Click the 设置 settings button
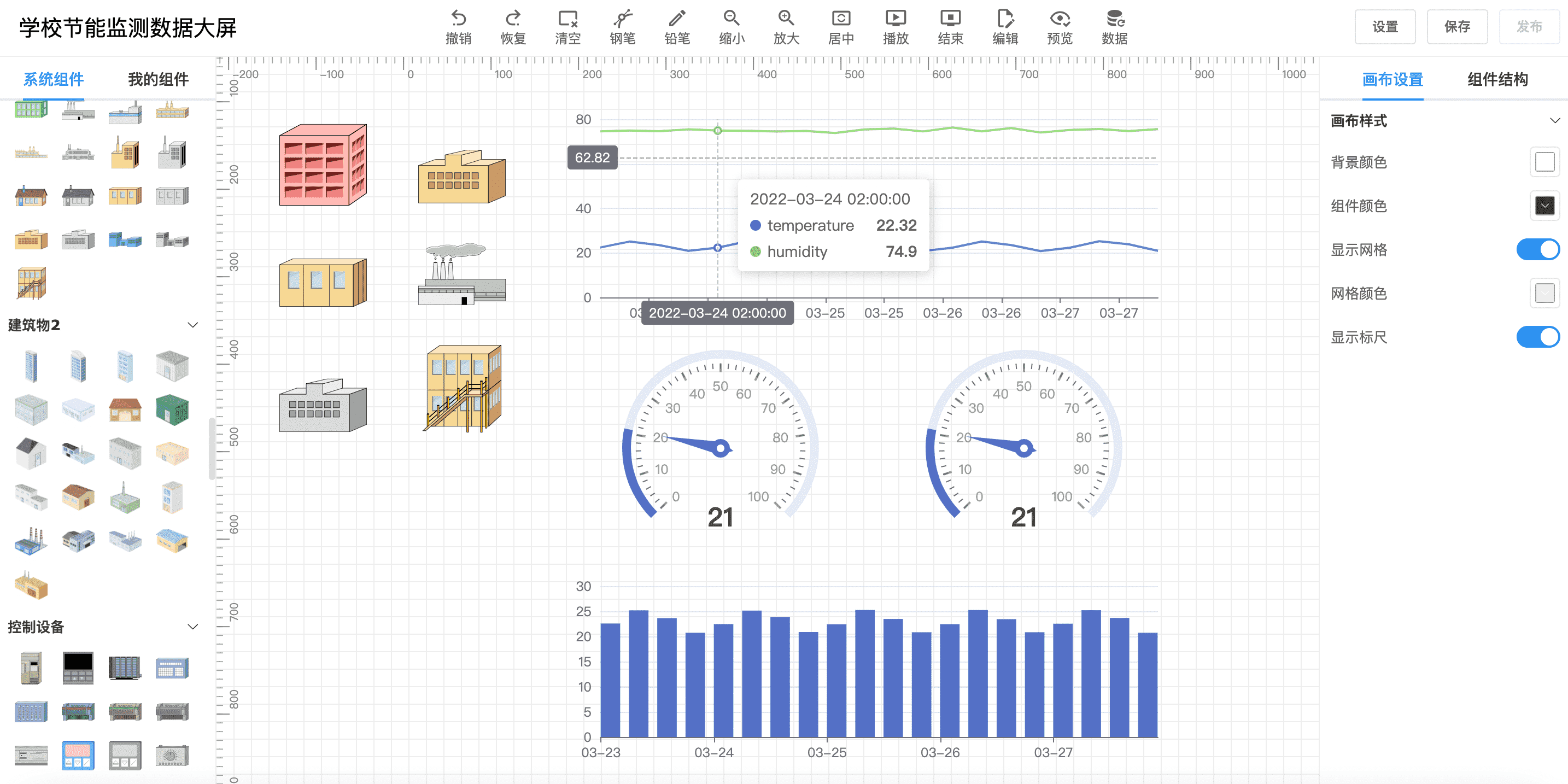The height and width of the screenshot is (784, 1568). [x=1385, y=27]
